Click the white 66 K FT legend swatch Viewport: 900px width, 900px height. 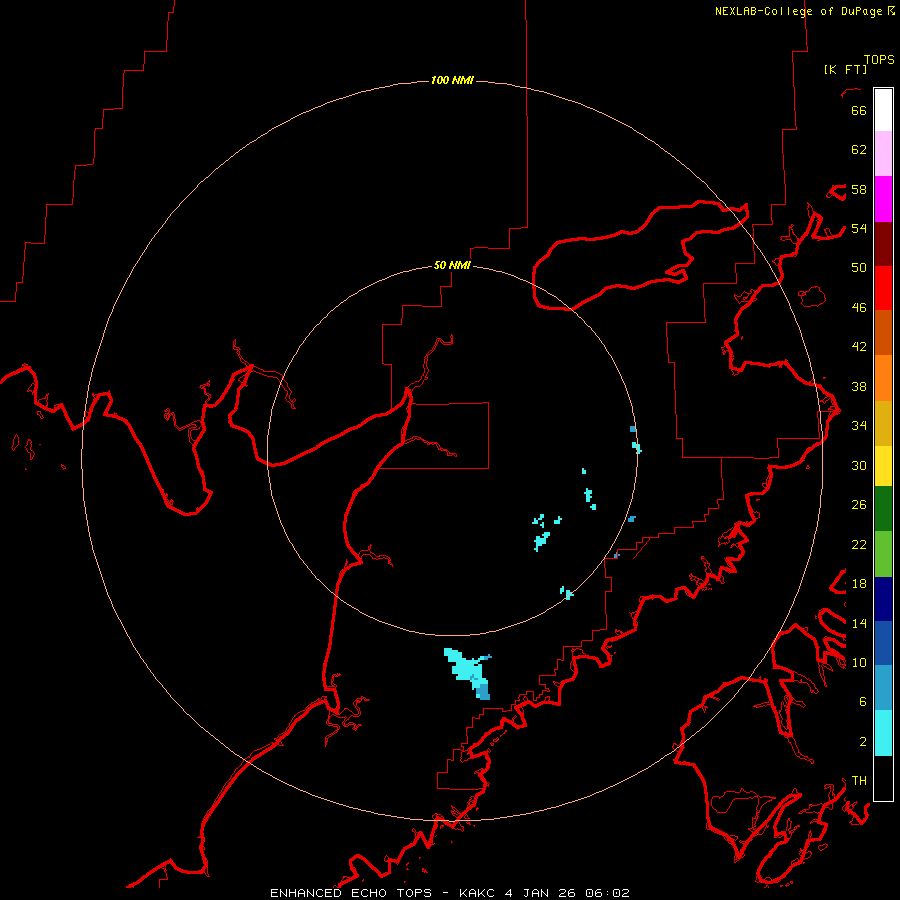tap(883, 110)
